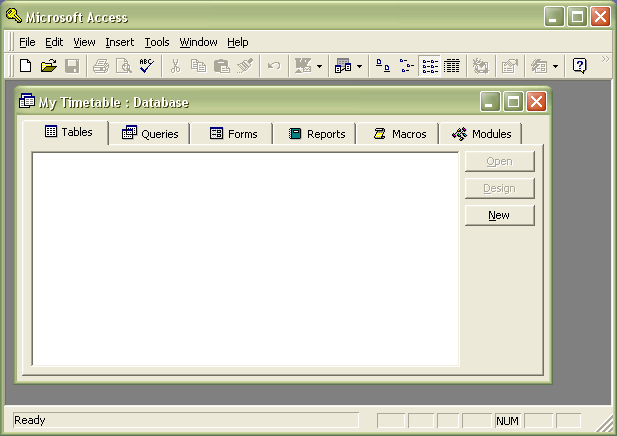Click the Analyze toolbar icon

(343, 66)
